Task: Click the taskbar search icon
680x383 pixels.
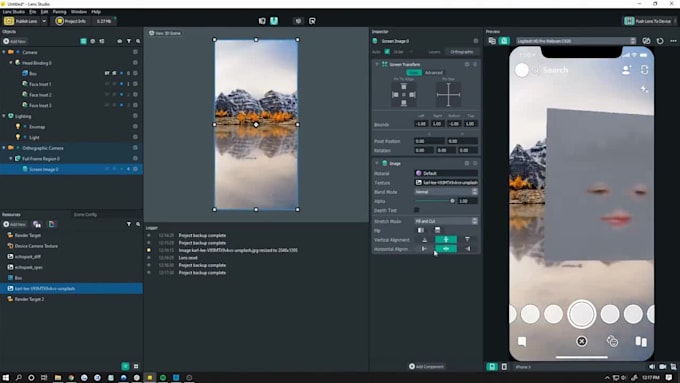Action: tap(19, 378)
